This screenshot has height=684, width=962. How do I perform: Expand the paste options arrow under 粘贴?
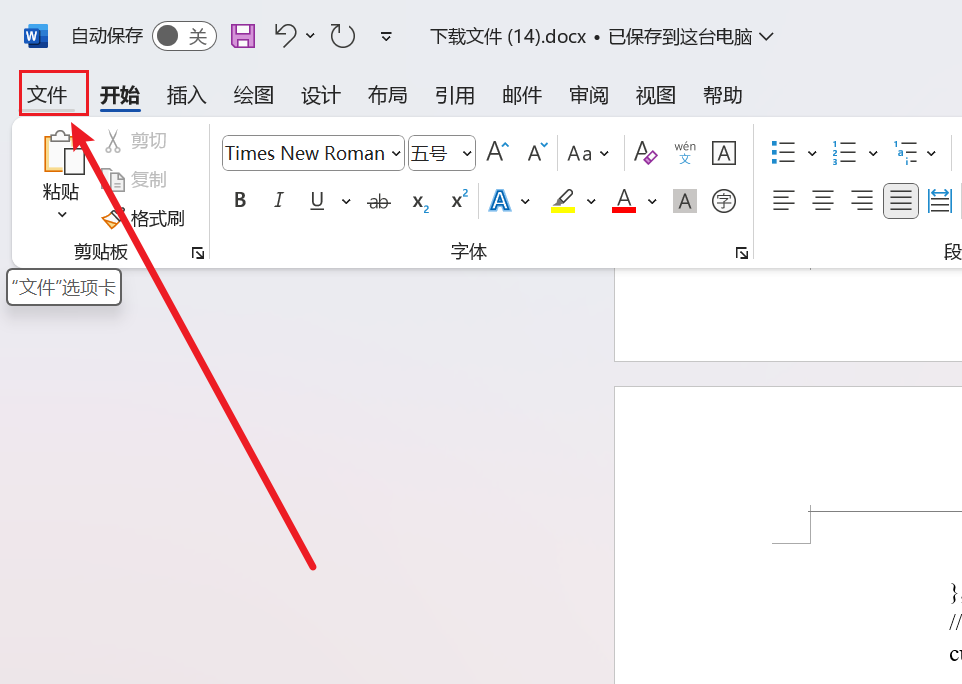[x=62, y=215]
